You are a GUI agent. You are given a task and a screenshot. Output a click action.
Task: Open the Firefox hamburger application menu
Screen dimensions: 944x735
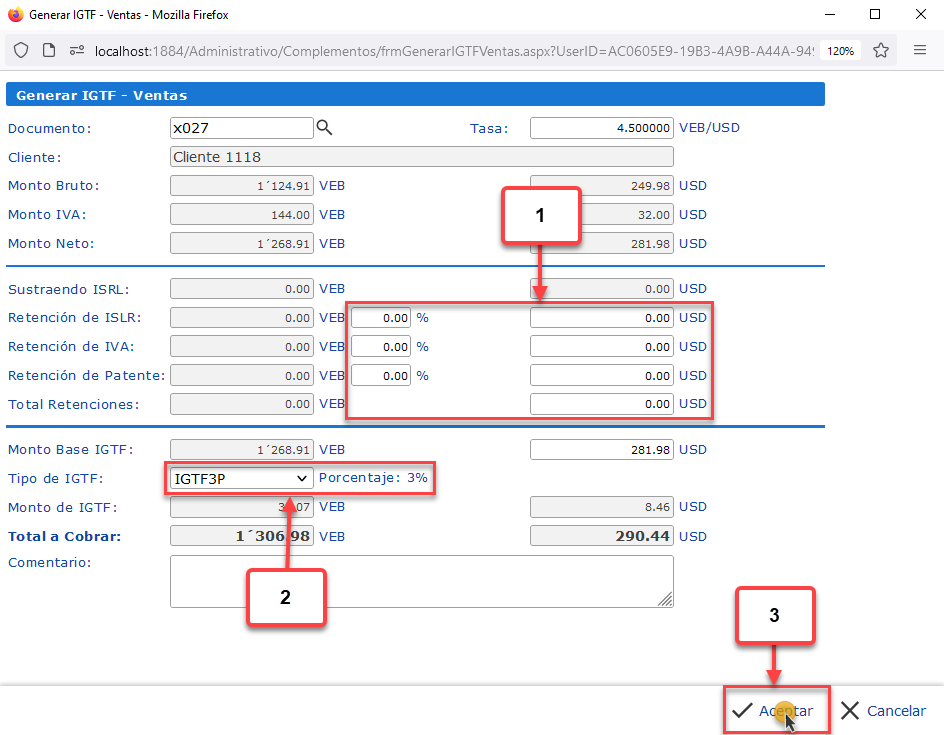920,50
